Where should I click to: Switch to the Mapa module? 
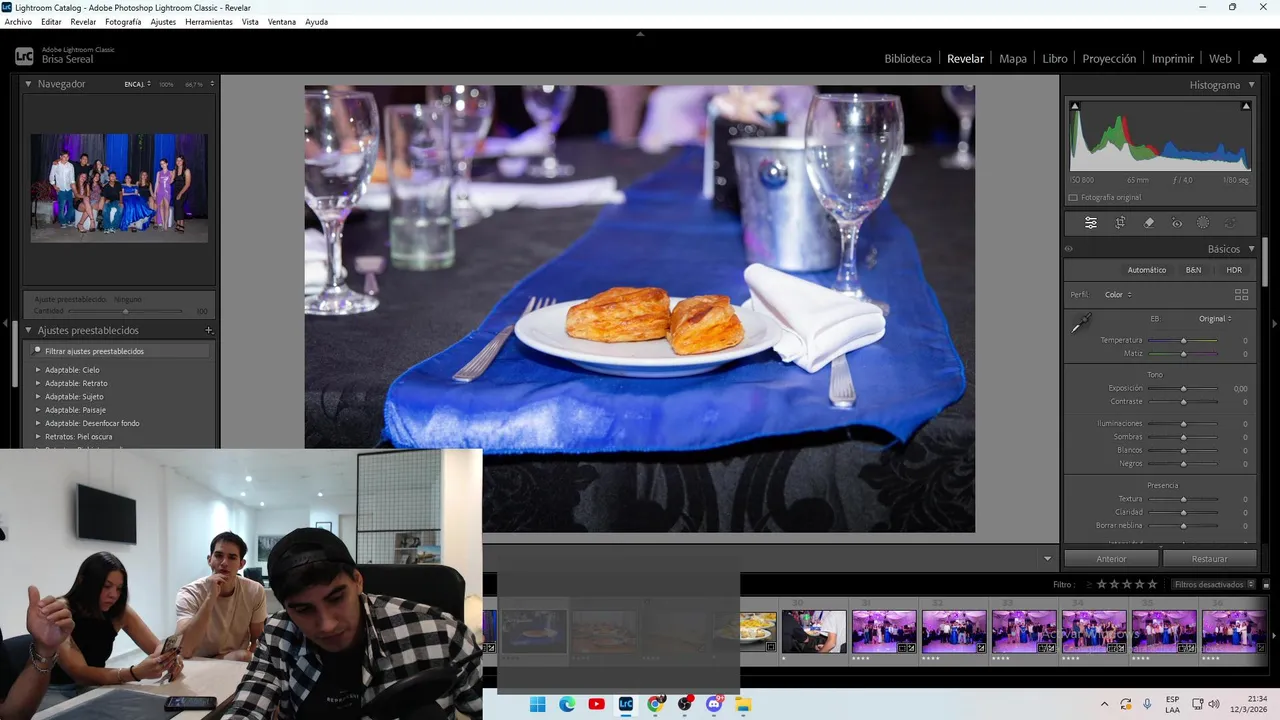(1013, 59)
